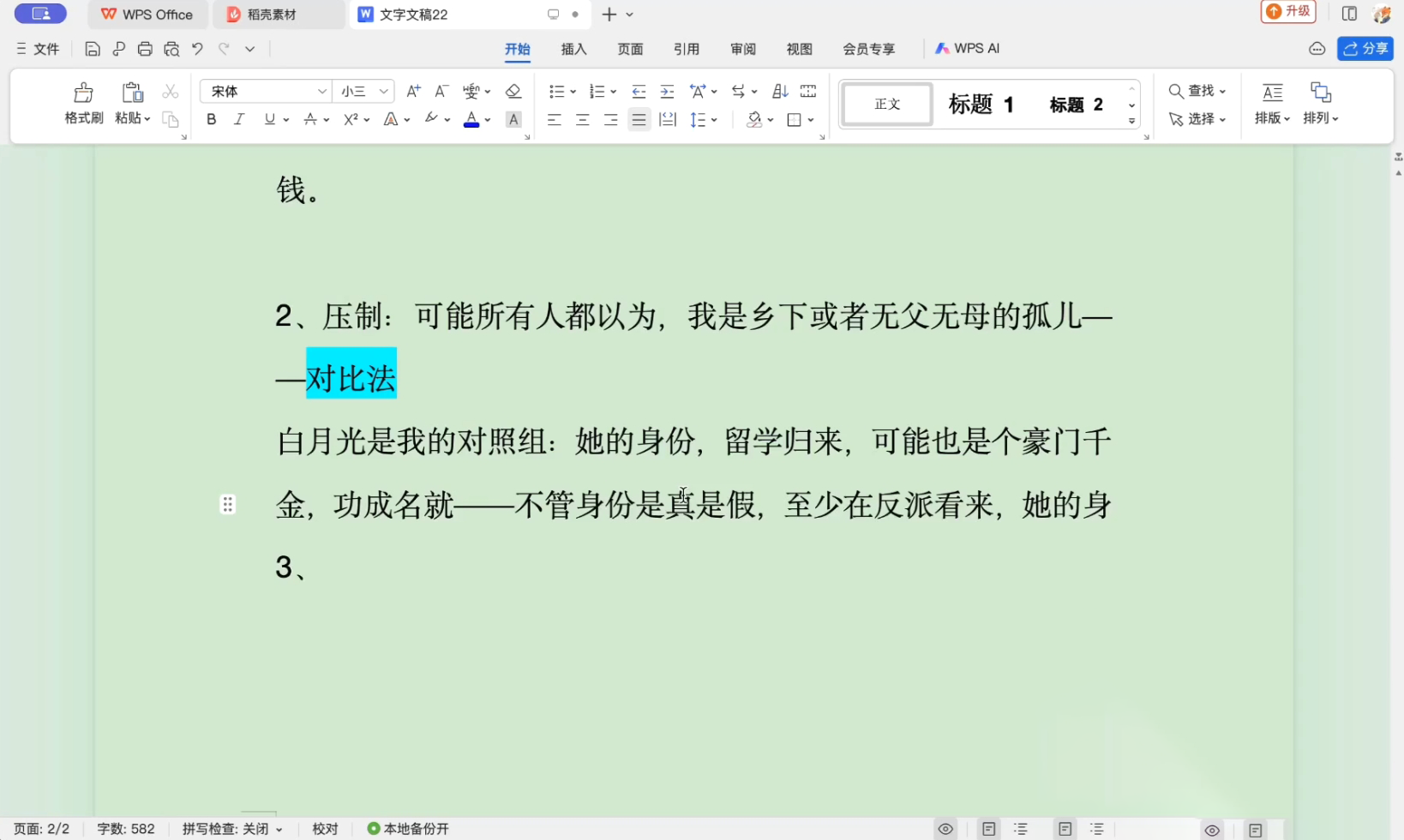
Task: Click the Layout (排版) icon
Action: (x=1273, y=92)
